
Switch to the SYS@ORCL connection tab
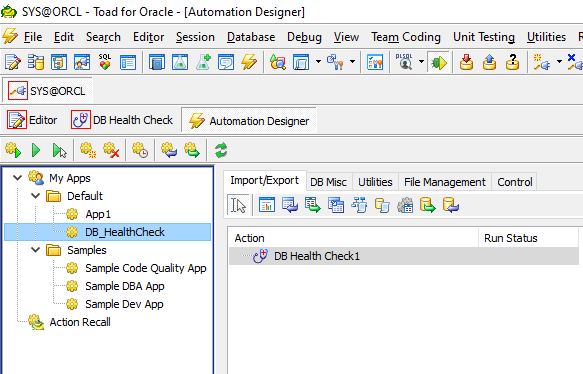point(47,91)
